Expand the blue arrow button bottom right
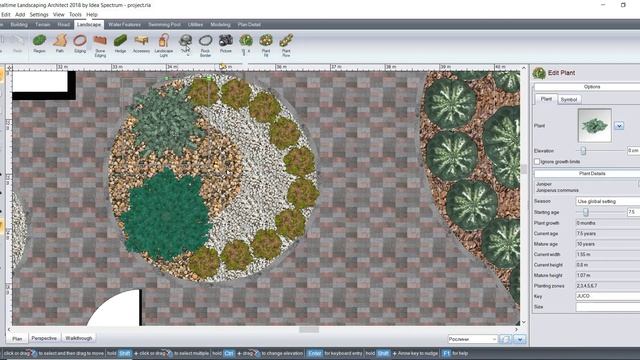 point(520,339)
